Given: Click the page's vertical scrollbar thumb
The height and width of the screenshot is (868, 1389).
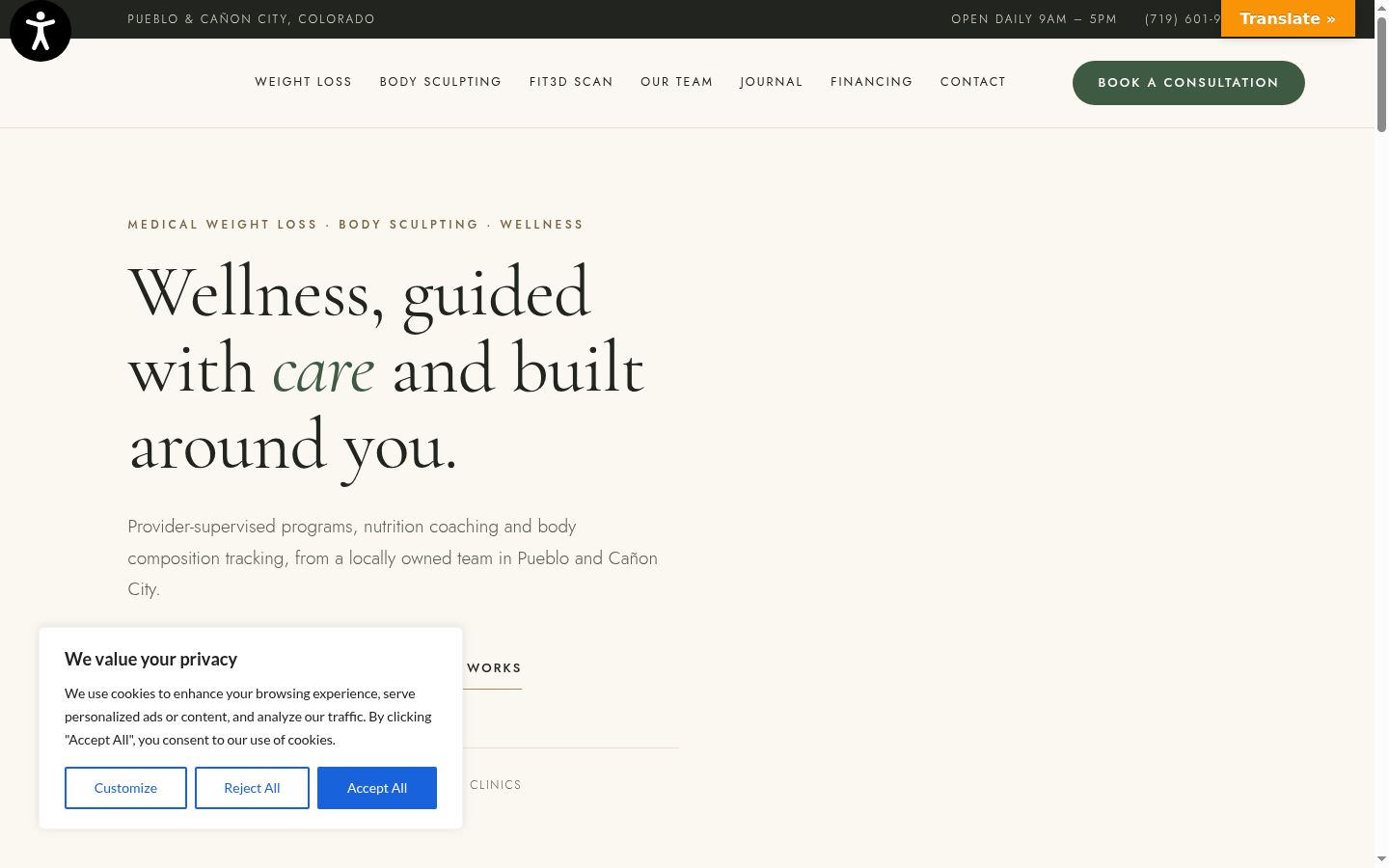Looking at the screenshot, I should click(x=1381, y=74).
